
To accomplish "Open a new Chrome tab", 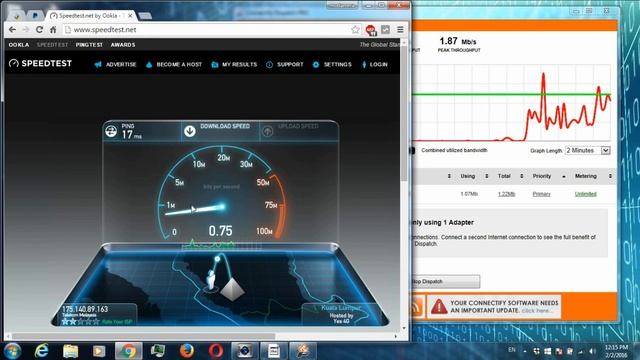I will coord(145,16).
